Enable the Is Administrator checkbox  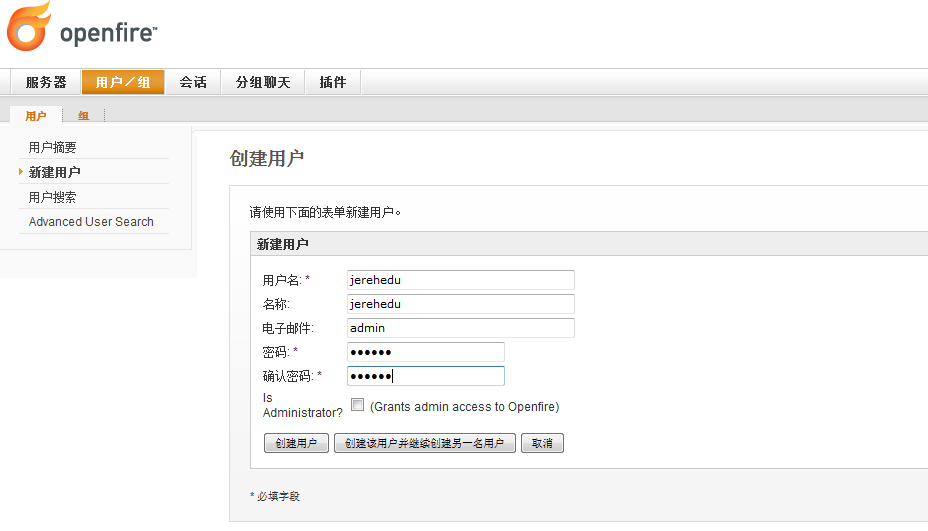tap(358, 405)
